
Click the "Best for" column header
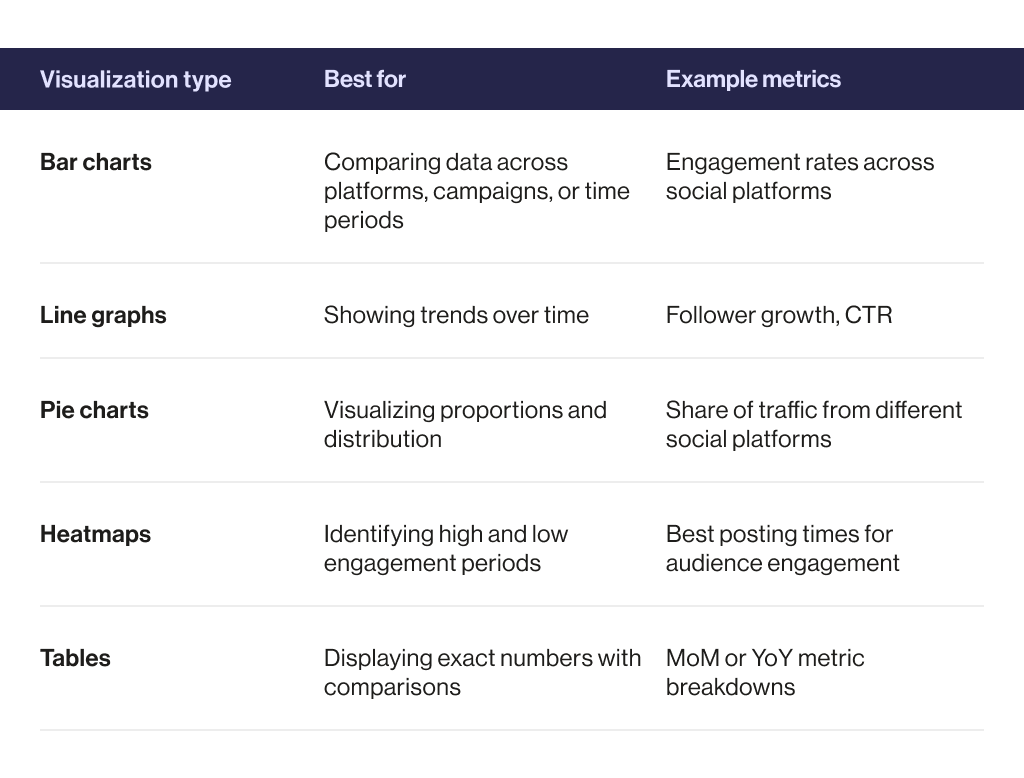point(365,80)
